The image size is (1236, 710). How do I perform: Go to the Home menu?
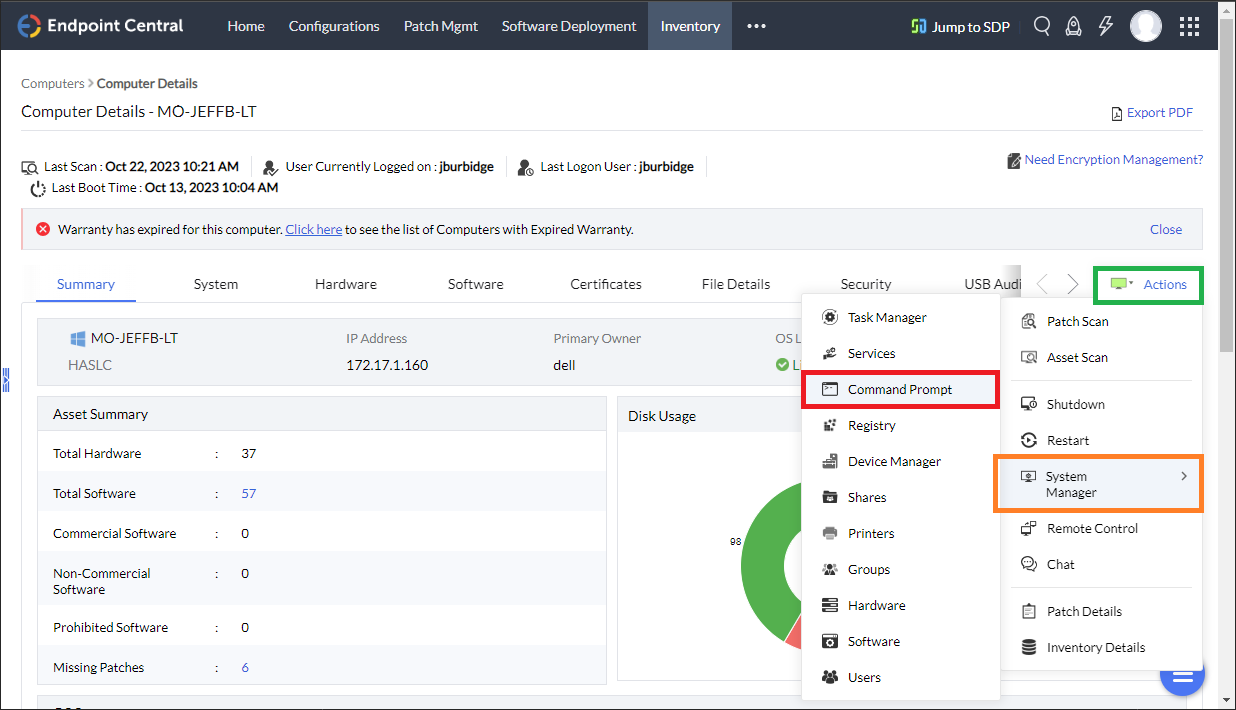point(246,26)
